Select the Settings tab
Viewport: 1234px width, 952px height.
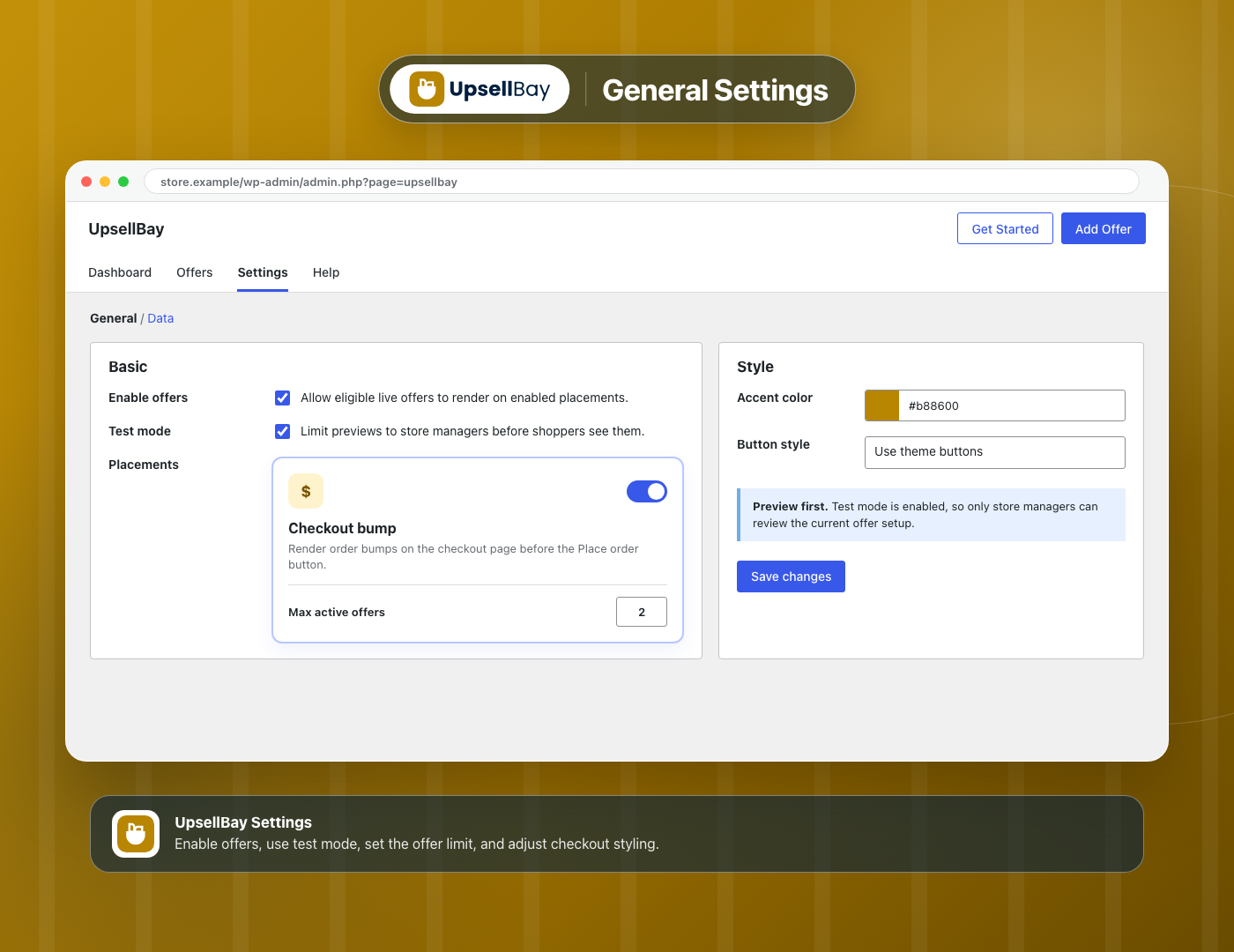click(x=263, y=272)
